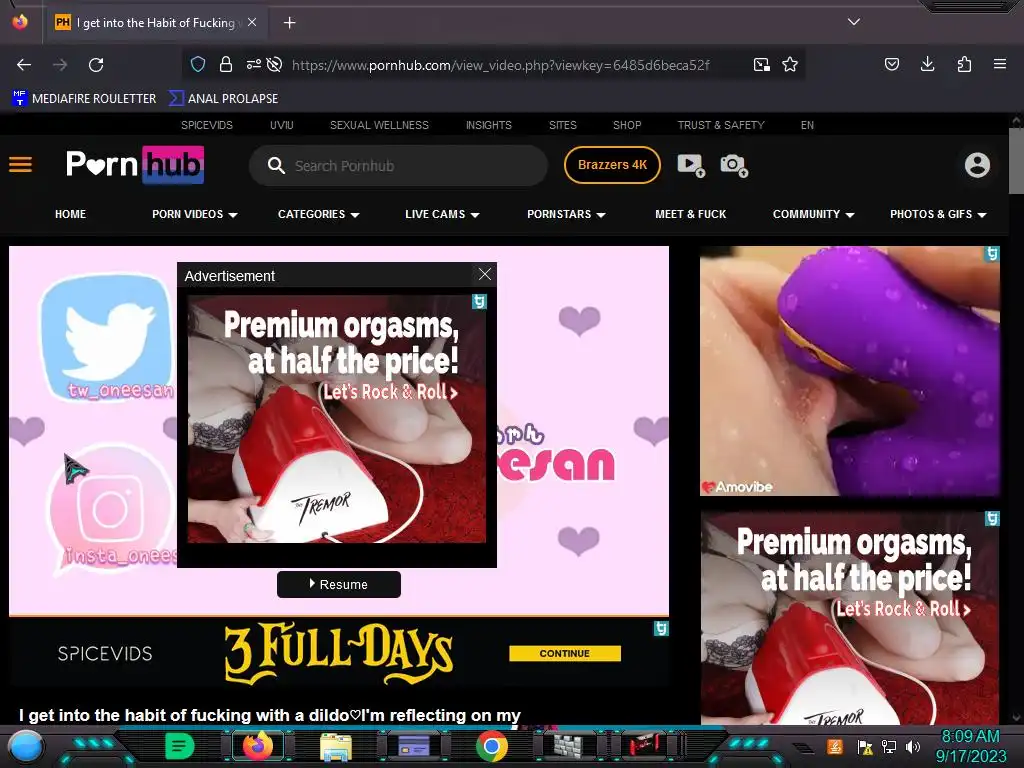Click the address bar URL

[x=501, y=65]
